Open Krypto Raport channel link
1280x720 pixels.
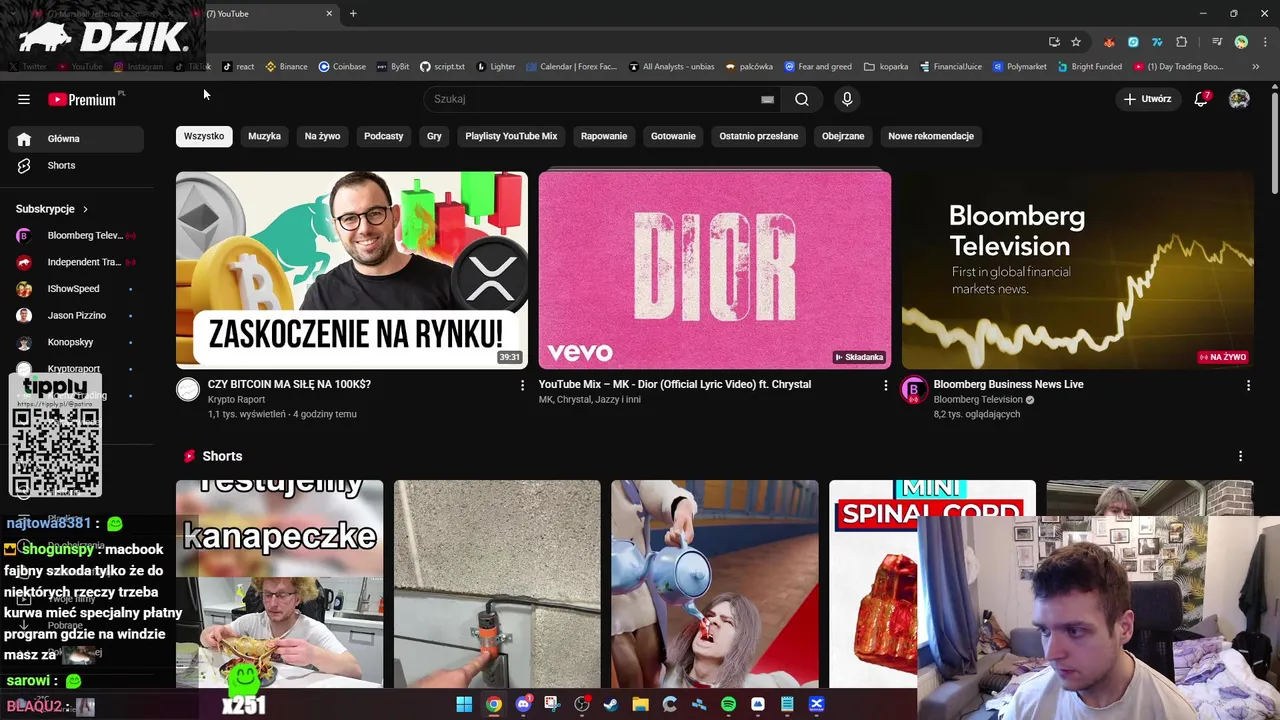tap(236, 399)
